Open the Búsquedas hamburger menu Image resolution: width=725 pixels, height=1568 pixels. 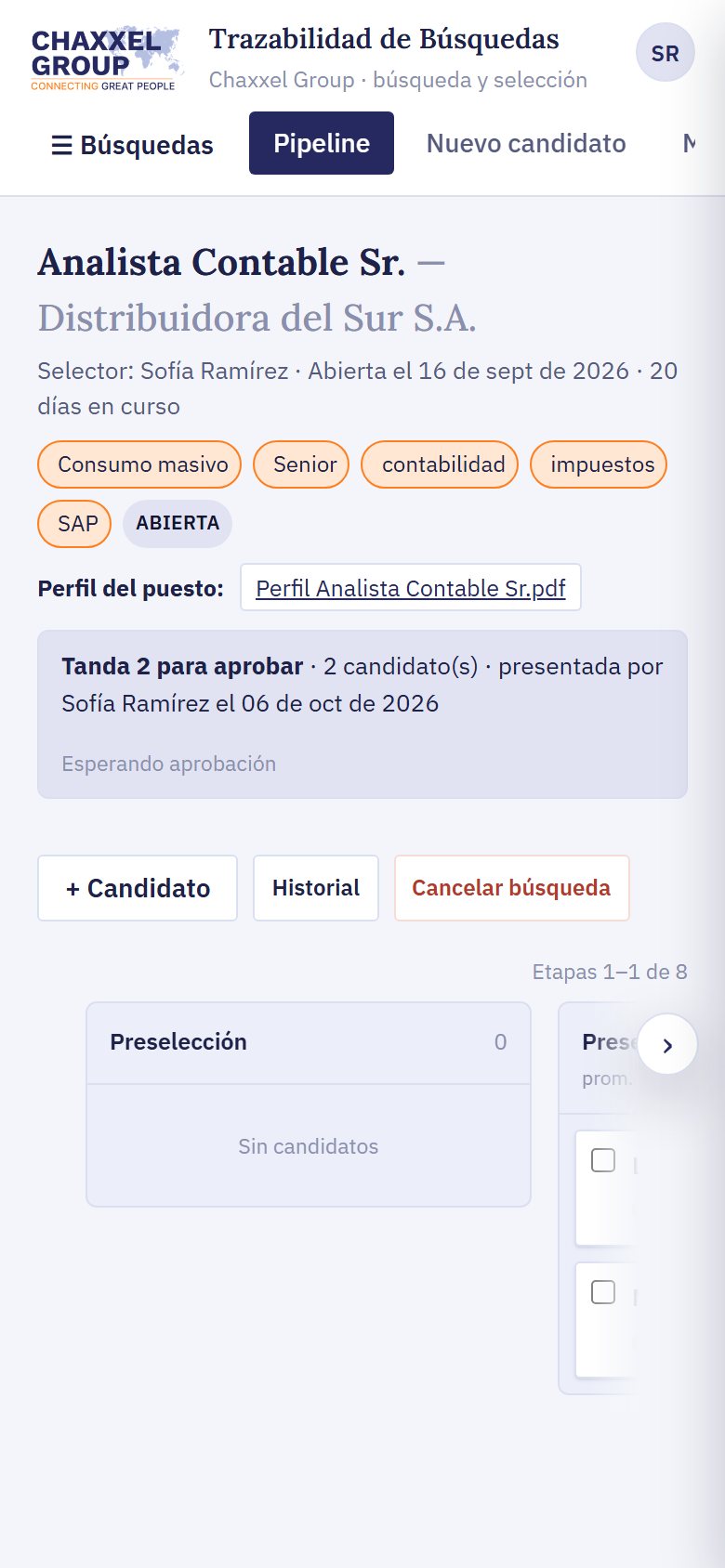point(132,144)
